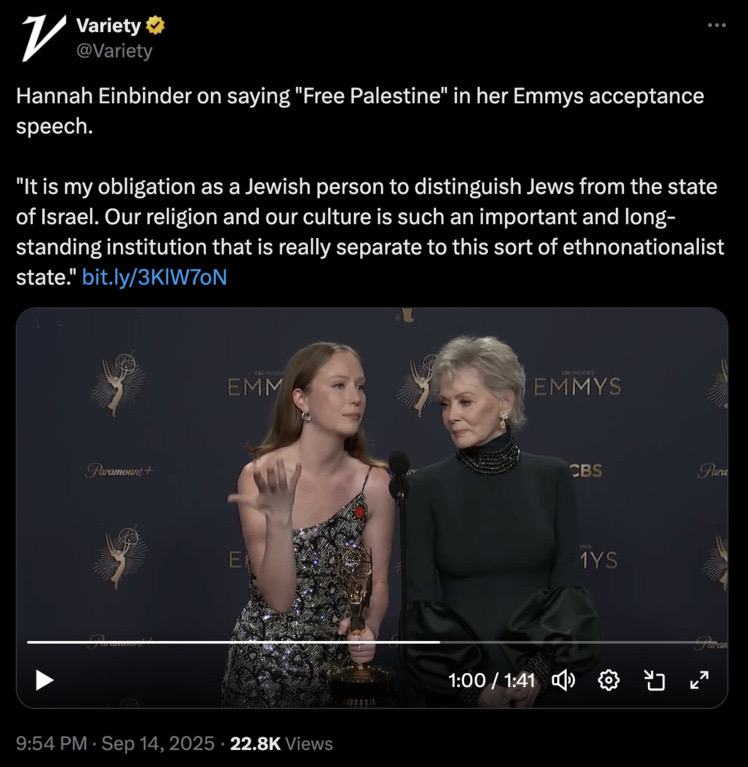
Task: Play the video with the play button
Action: tap(44, 680)
